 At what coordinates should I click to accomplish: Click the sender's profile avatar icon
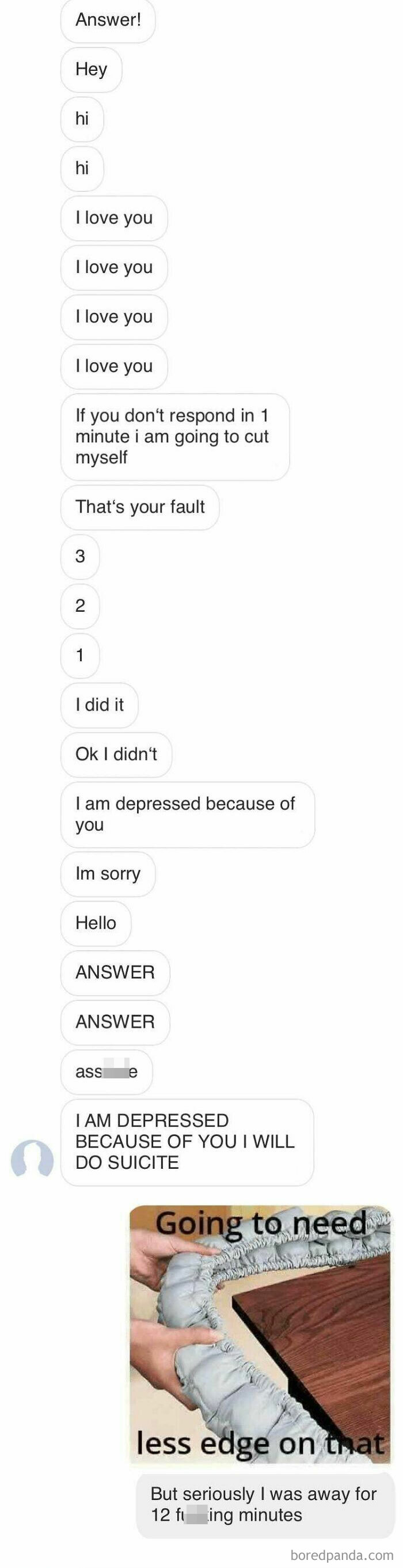(x=32, y=1160)
